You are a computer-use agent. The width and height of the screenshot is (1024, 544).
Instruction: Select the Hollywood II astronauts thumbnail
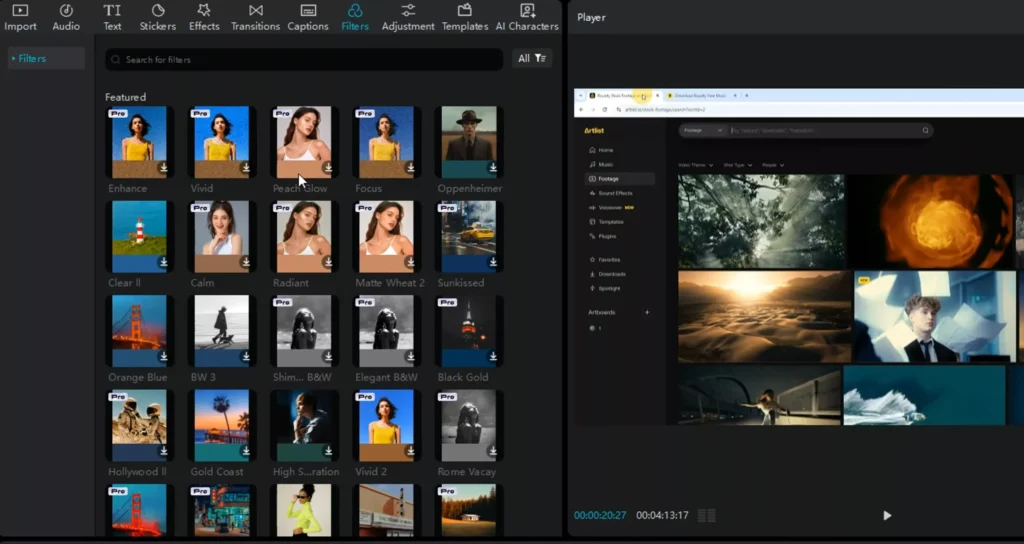coord(139,425)
